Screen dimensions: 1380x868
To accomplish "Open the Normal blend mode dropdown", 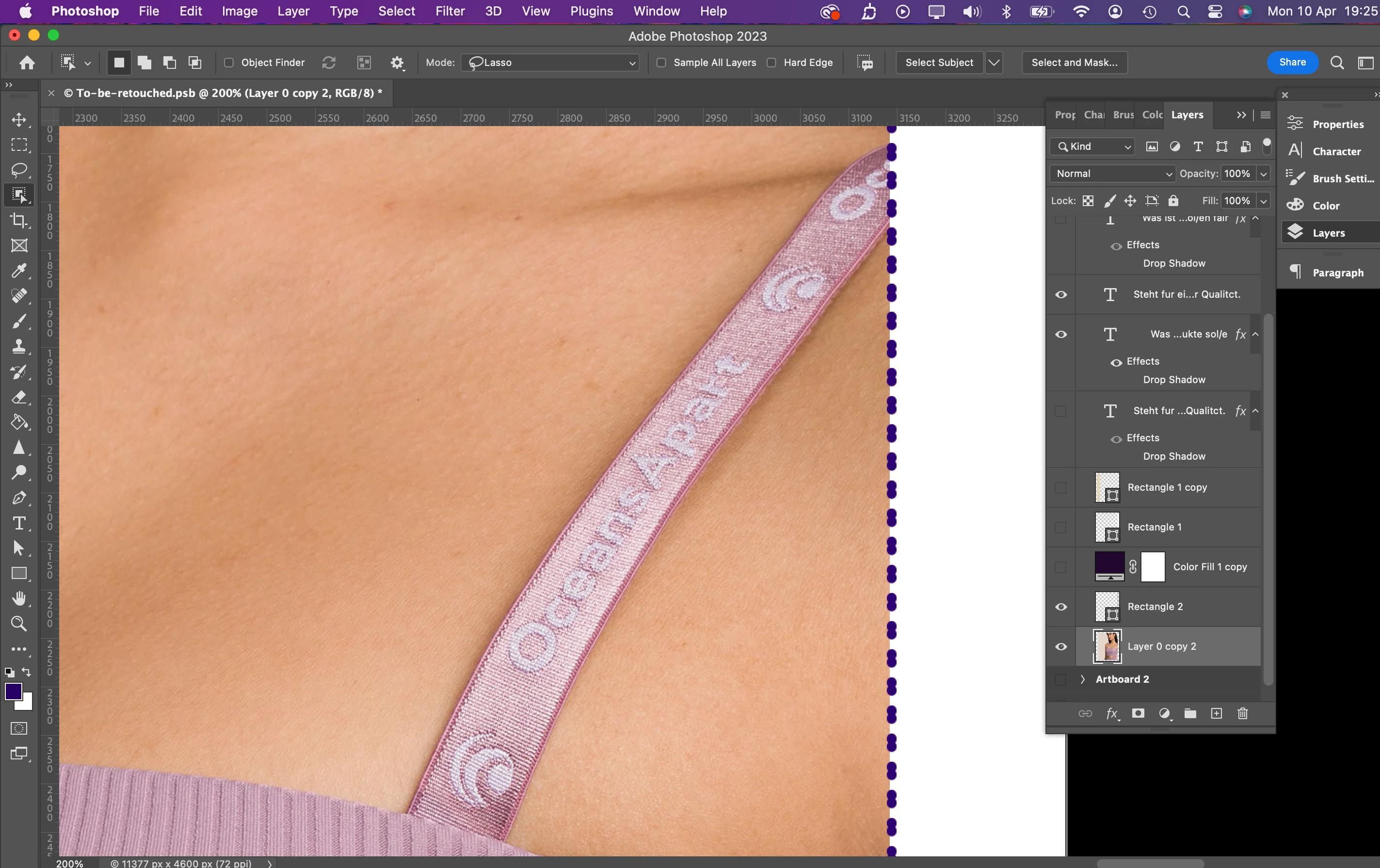I will tap(1112, 174).
